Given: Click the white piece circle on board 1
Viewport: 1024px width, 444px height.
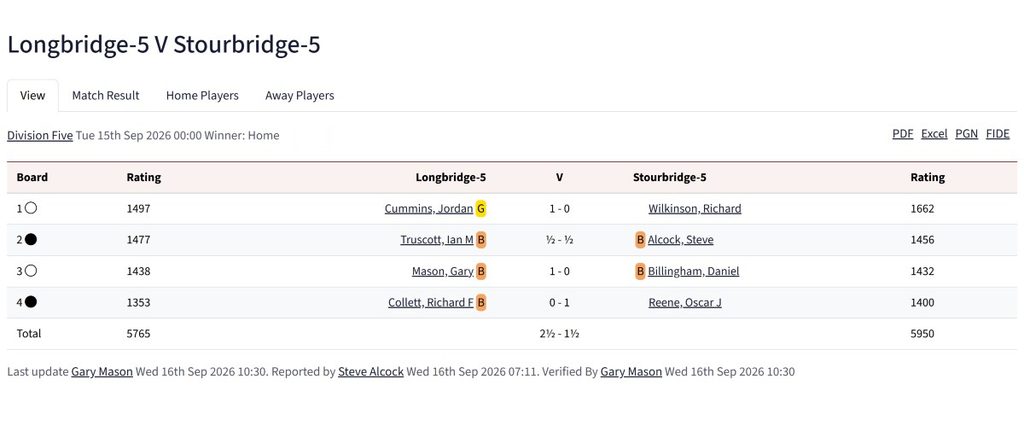Looking at the screenshot, I should click(30, 208).
